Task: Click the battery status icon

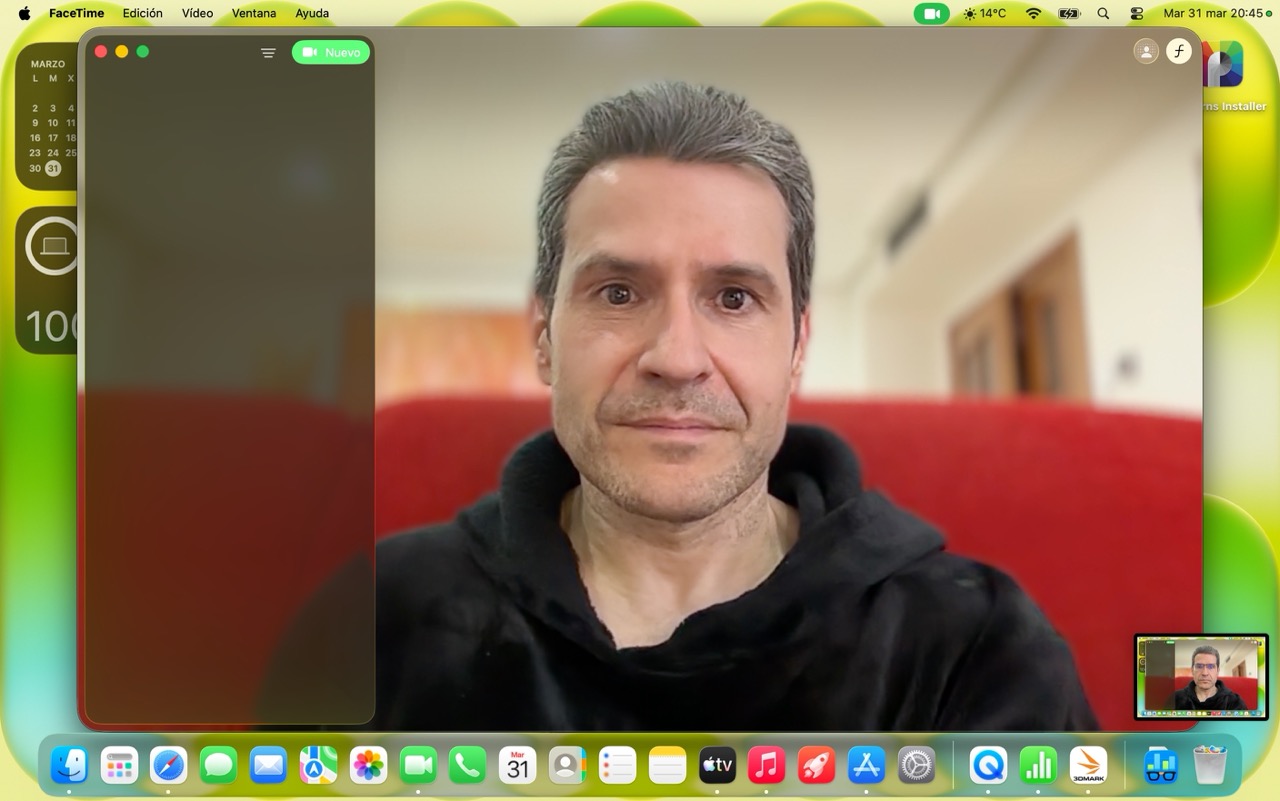Action: click(1069, 14)
